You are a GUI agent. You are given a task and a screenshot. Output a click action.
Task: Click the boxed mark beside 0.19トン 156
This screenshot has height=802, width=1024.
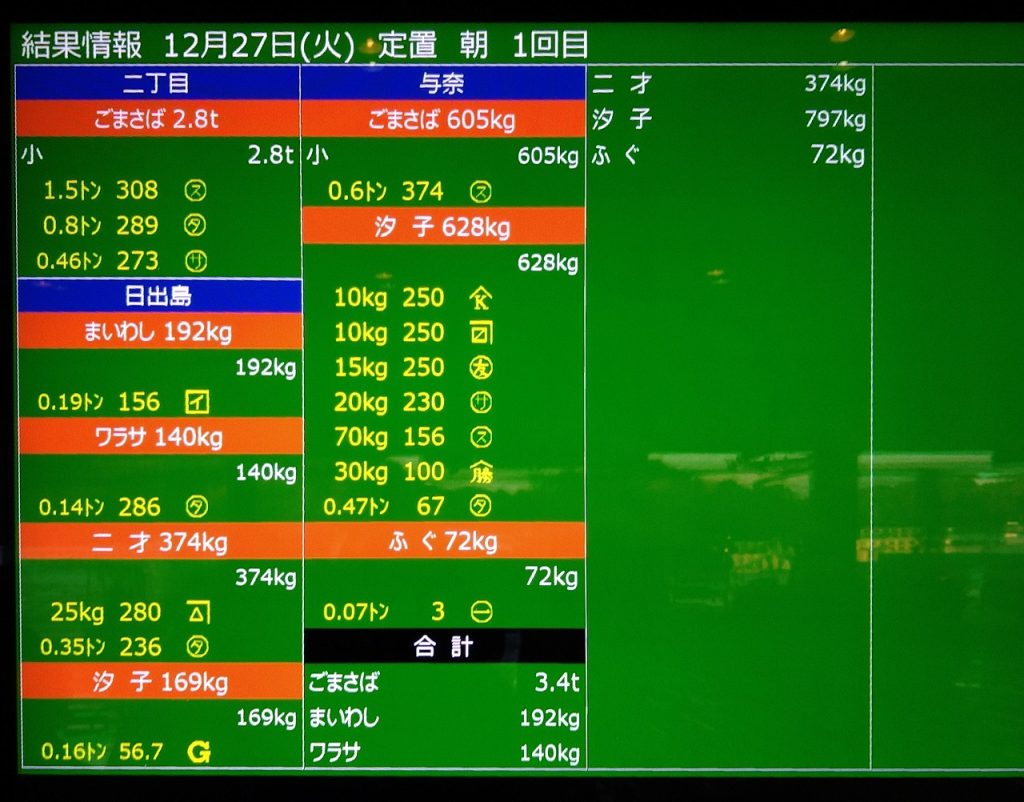pos(197,402)
